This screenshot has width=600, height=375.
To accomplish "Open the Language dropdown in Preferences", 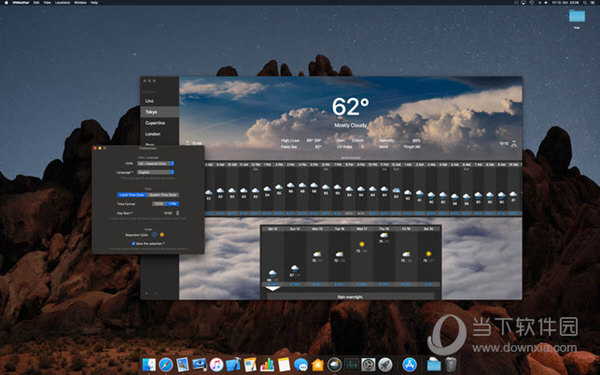I will tap(156, 172).
